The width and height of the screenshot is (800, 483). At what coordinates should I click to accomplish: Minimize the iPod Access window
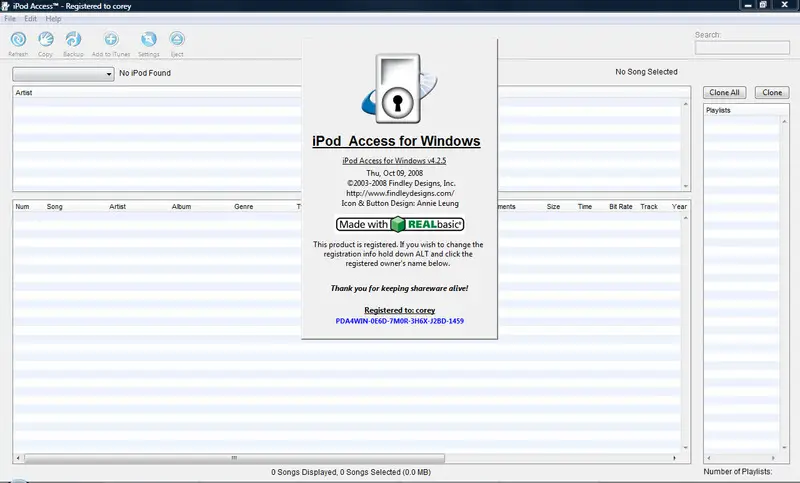[x=748, y=5]
